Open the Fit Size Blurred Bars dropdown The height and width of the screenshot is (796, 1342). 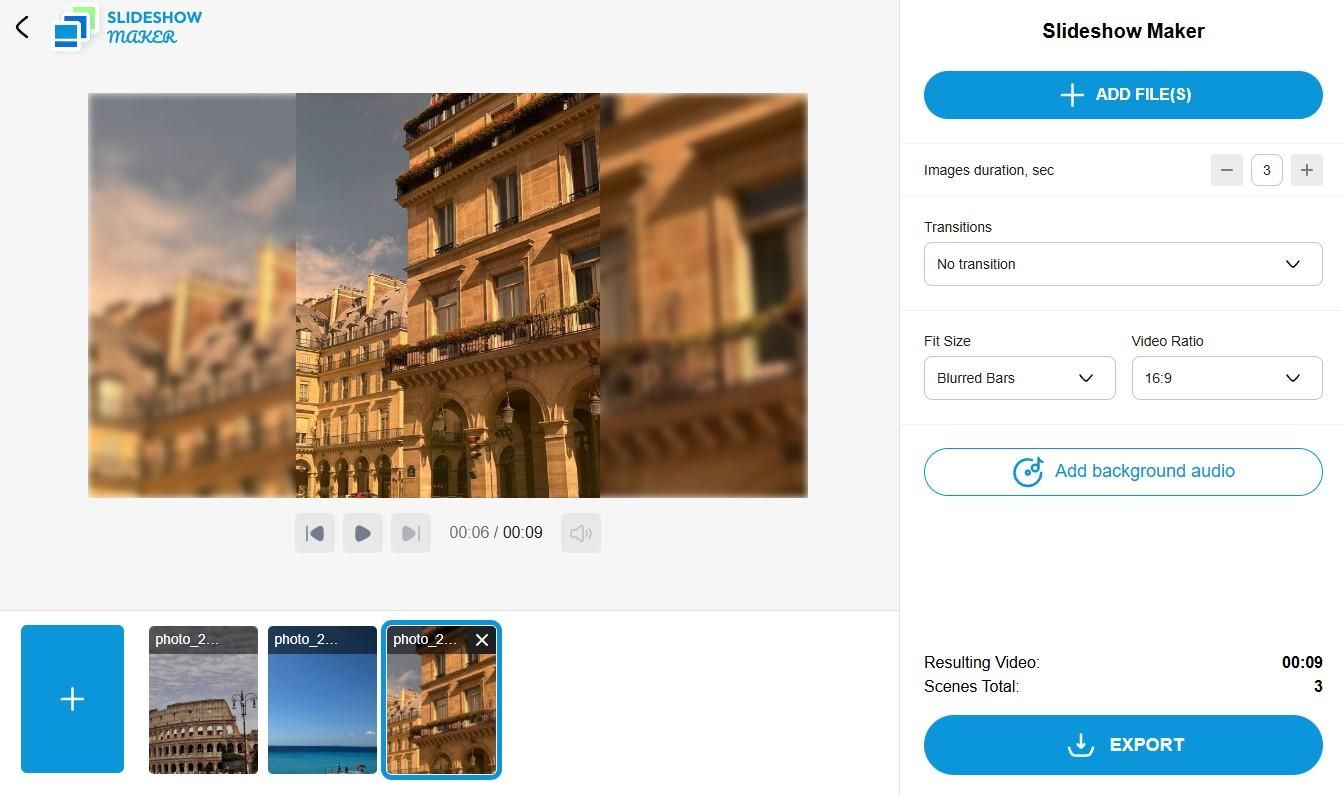click(x=1019, y=378)
